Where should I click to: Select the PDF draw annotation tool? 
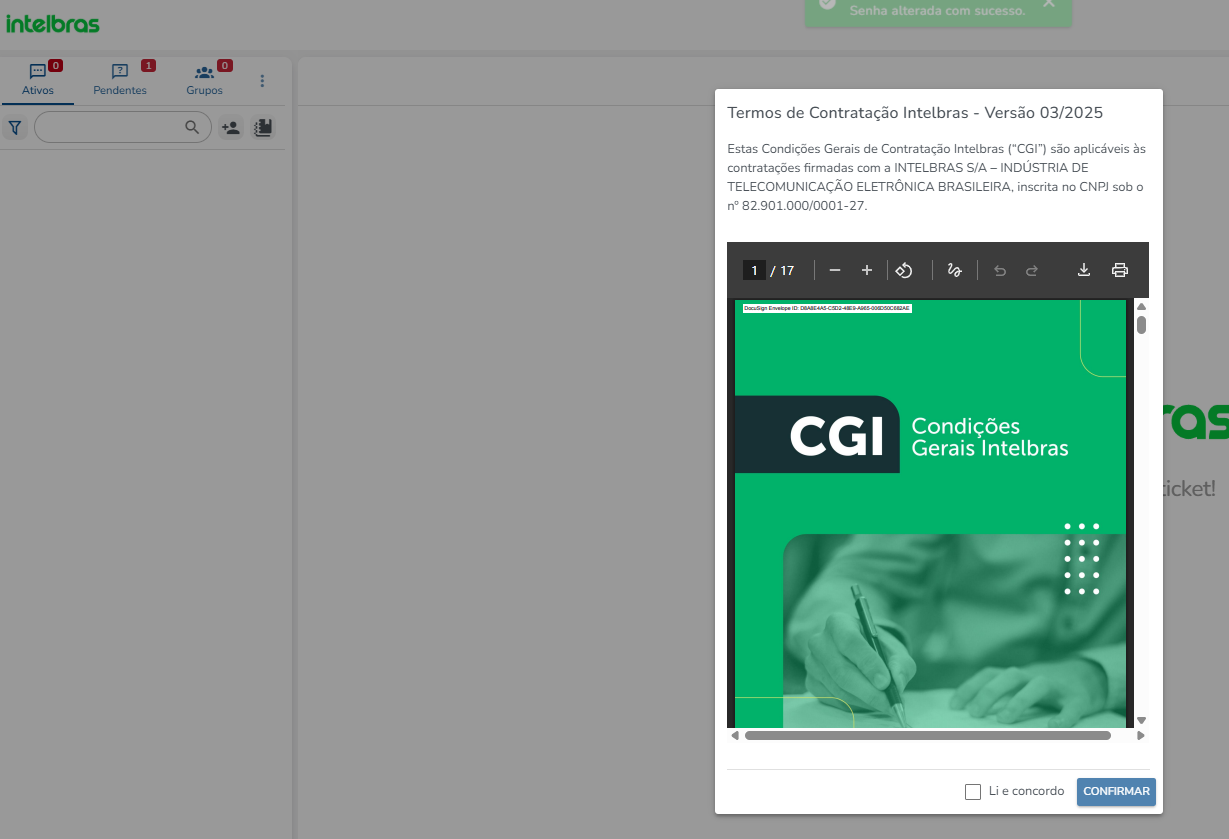954,270
